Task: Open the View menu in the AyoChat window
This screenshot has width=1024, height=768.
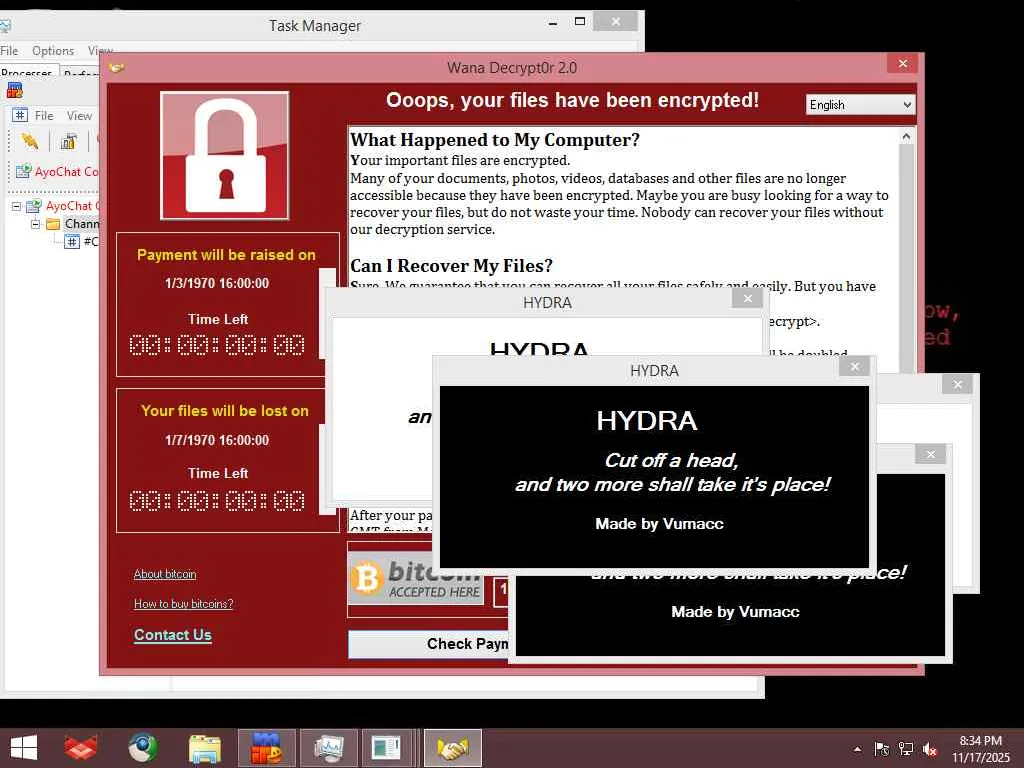Action: click(x=79, y=116)
